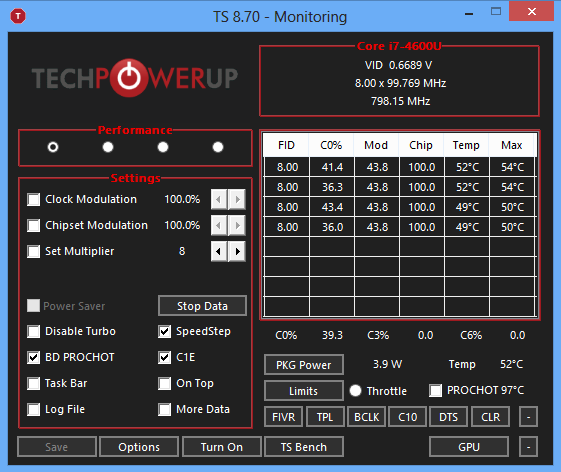
Task: Open the Options dialog
Action: point(139,447)
